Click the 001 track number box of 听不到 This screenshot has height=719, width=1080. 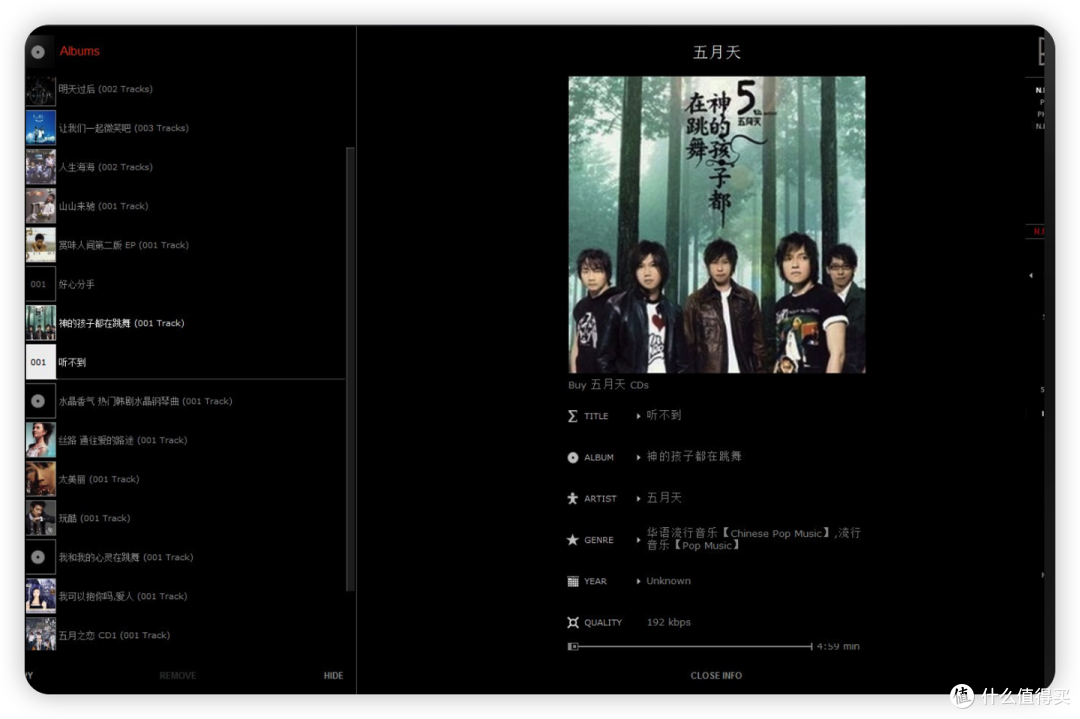pyautogui.click(x=41, y=362)
